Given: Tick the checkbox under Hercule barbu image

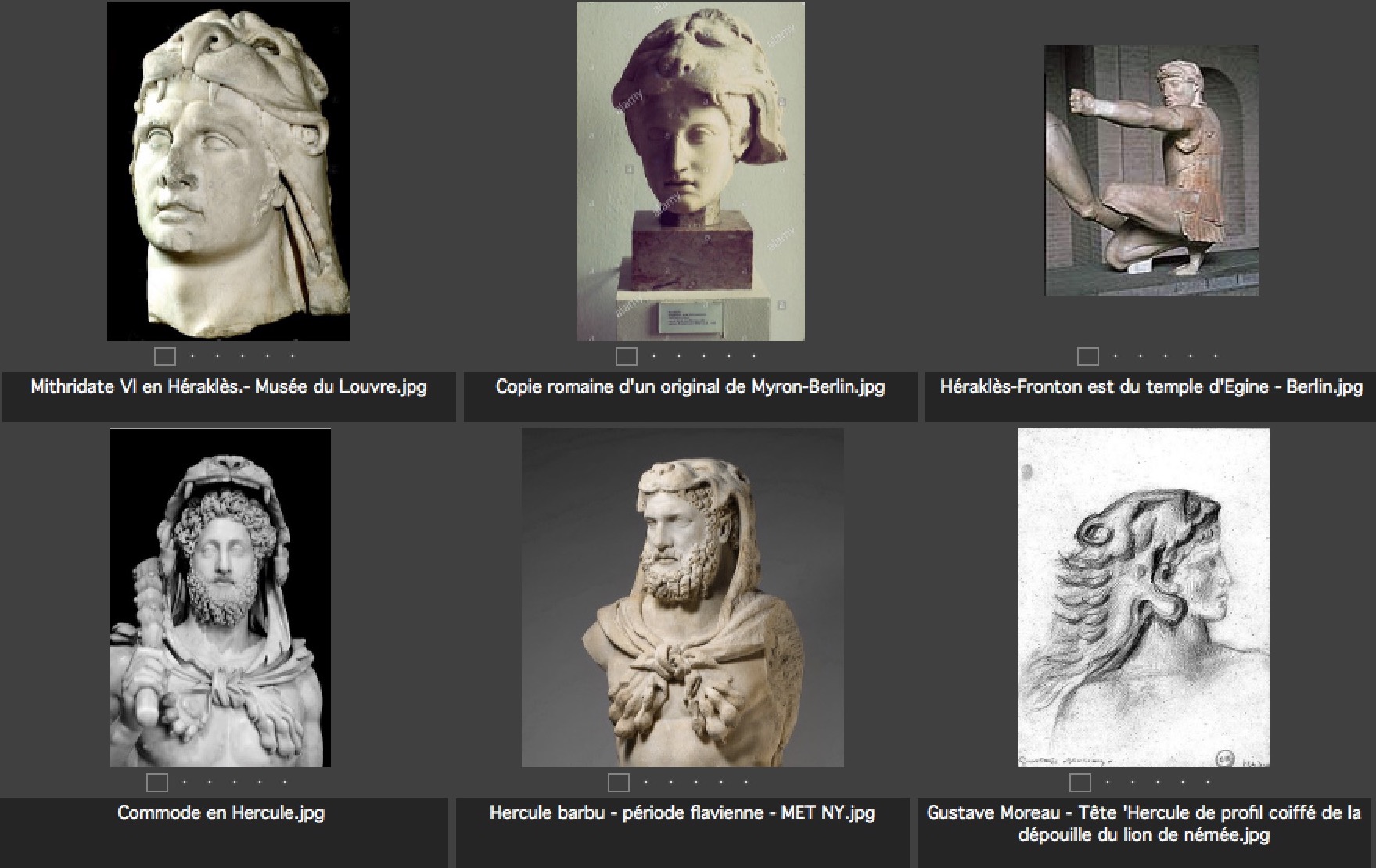Looking at the screenshot, I should [x=619, y=782].
